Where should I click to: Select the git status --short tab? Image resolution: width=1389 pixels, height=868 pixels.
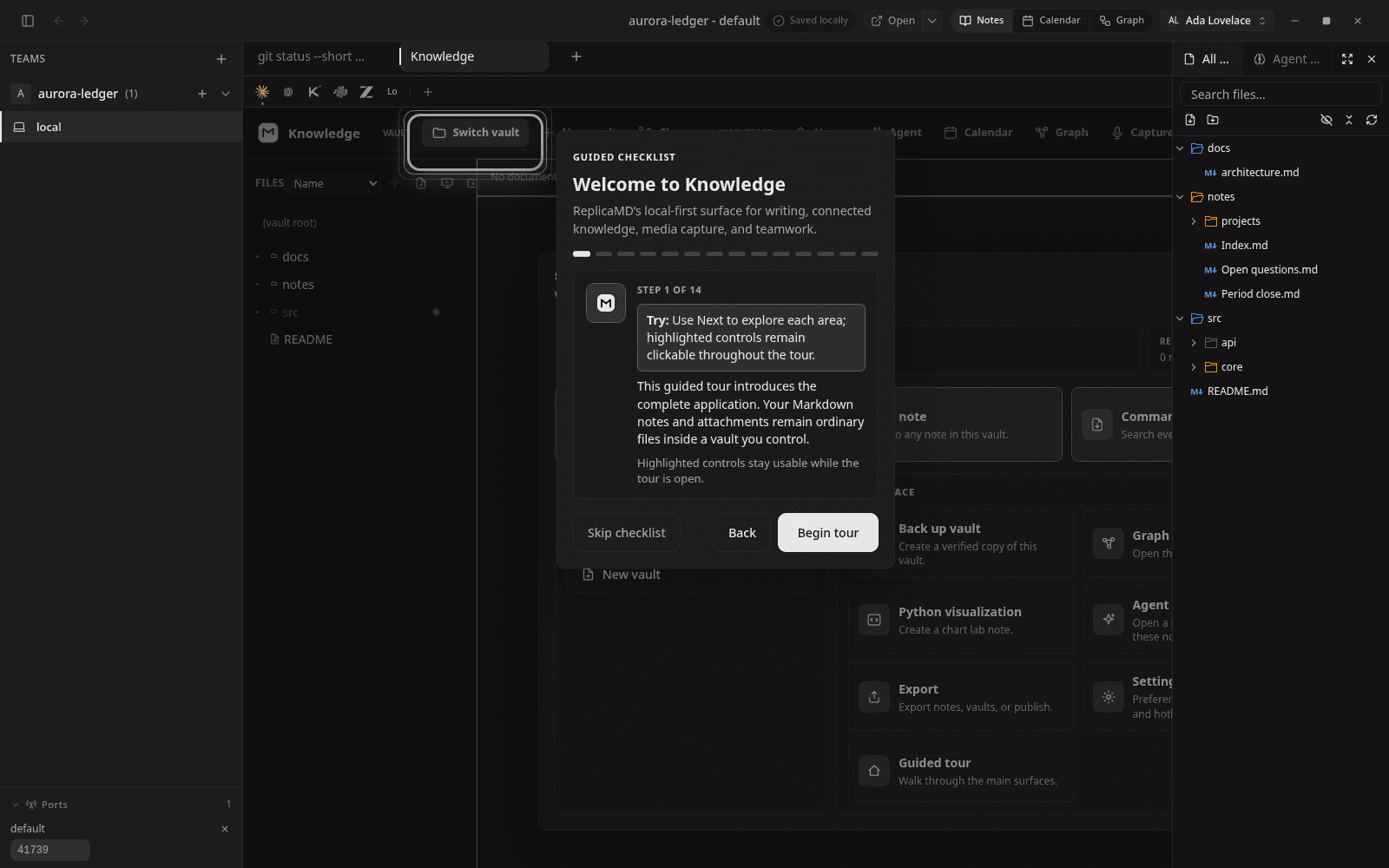(312, 56)
